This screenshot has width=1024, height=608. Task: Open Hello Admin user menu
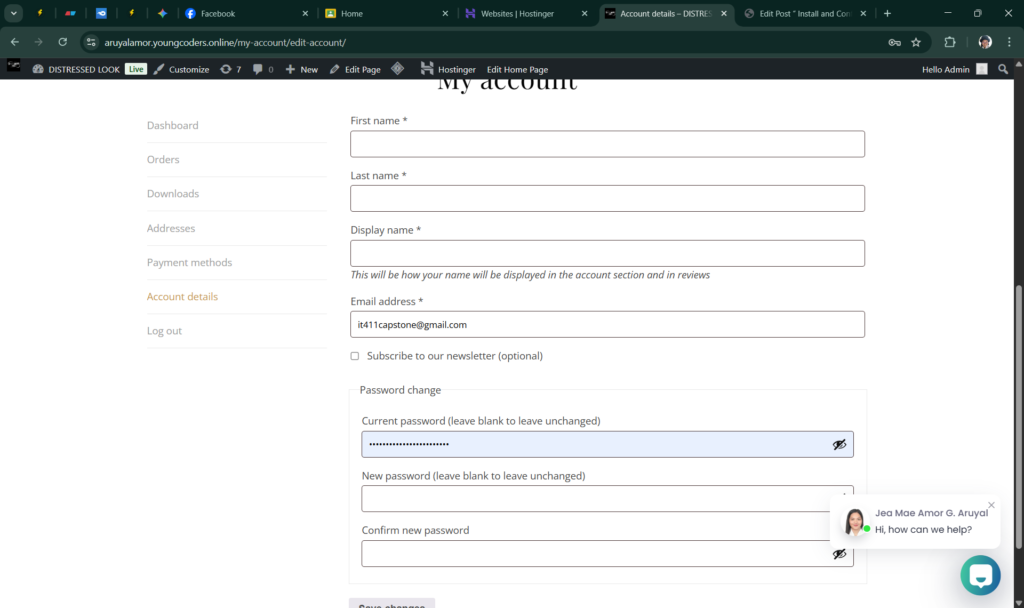tap(945, 69)
